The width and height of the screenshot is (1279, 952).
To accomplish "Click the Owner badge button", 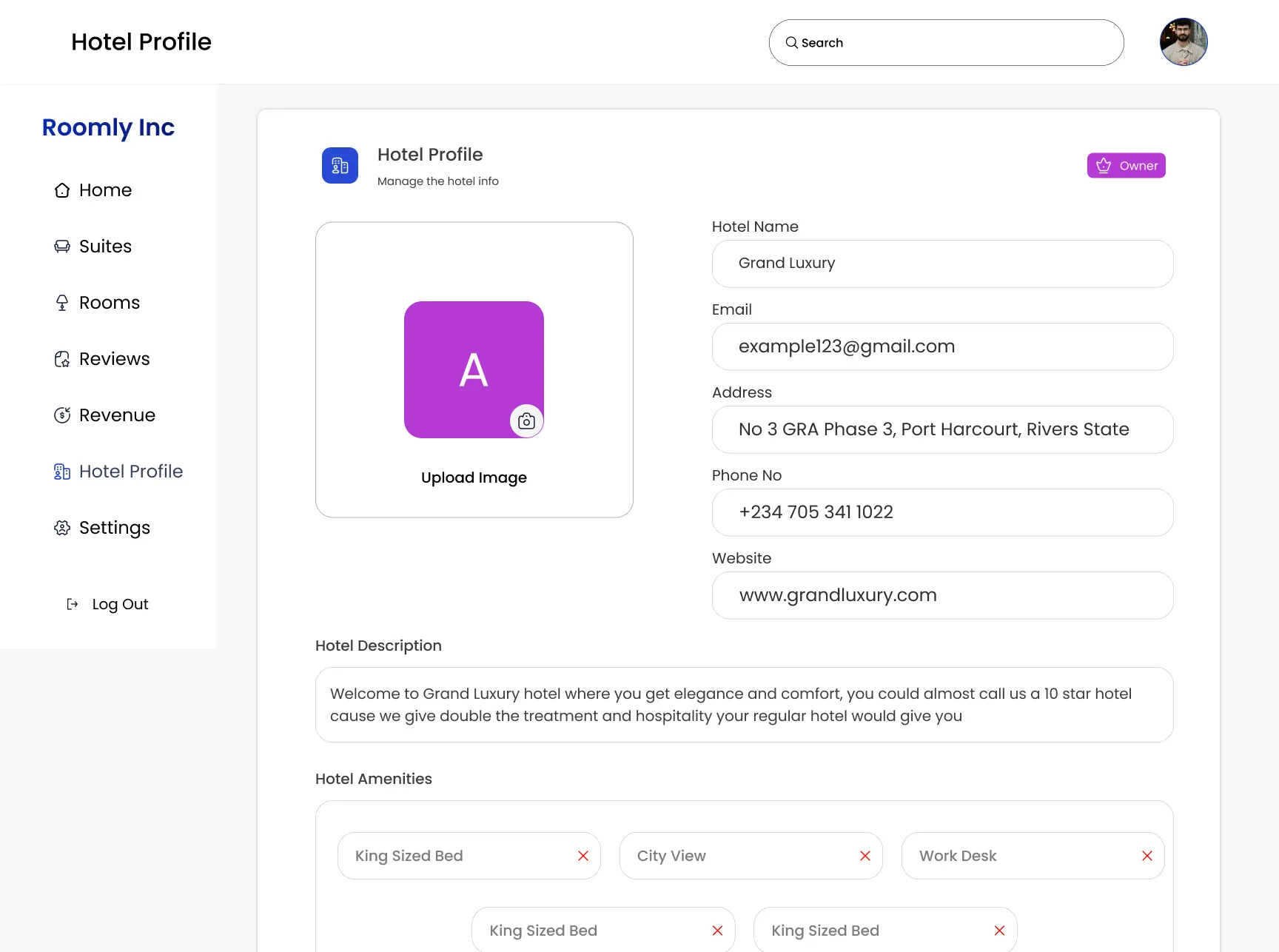I will pos(1127,166).
